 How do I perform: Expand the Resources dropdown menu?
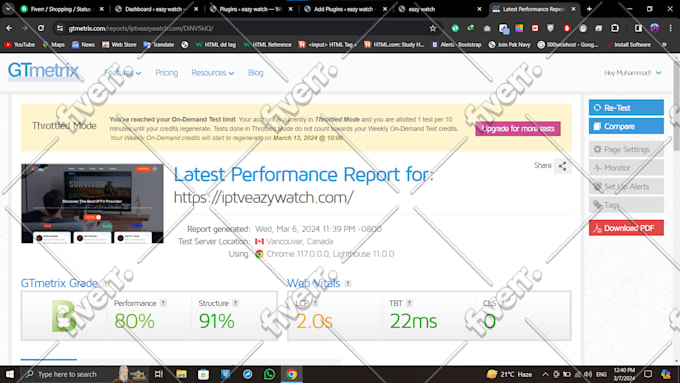click(212, 73)
